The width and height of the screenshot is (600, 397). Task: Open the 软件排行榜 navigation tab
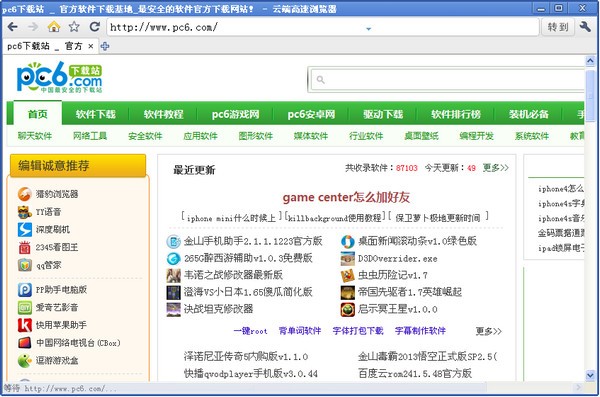pos(456,114)
